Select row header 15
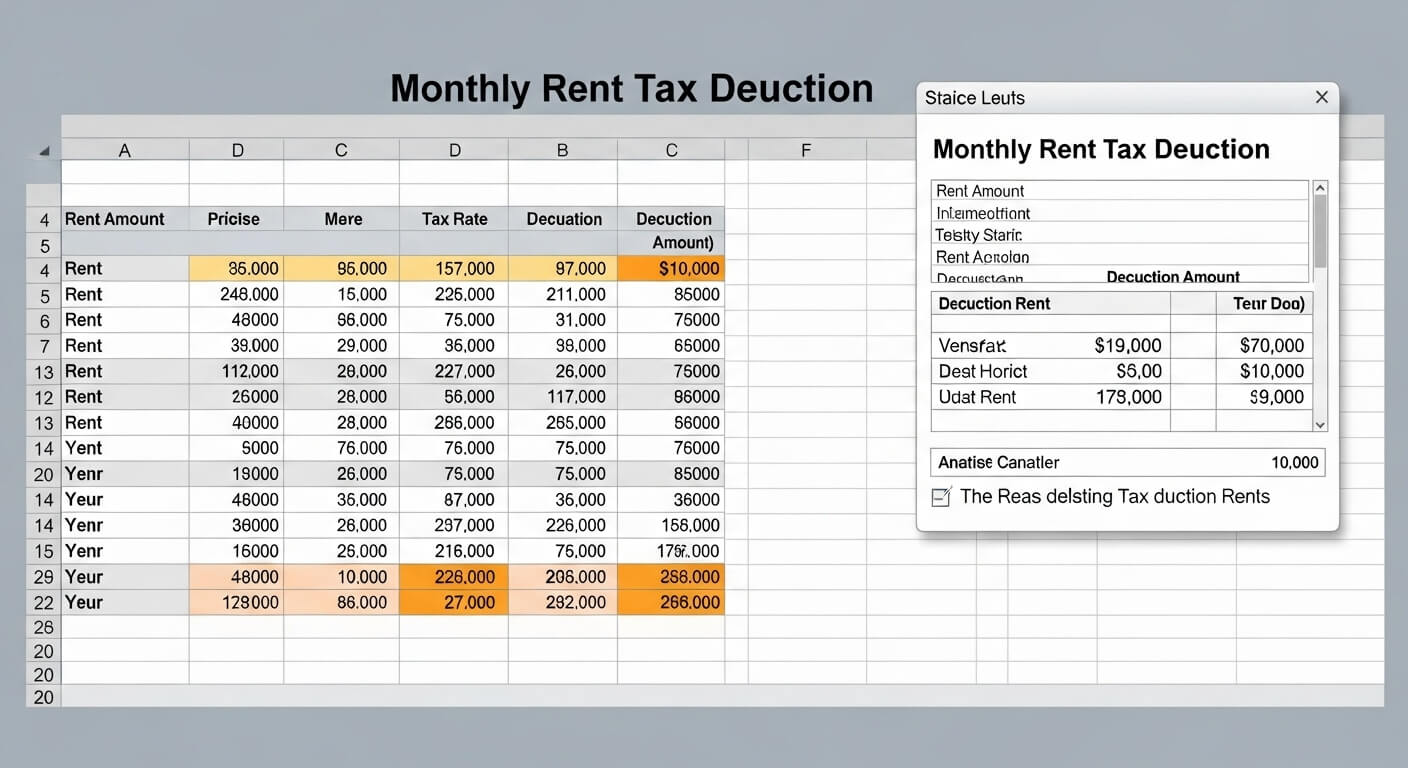The height and width of the screenshot is (768, 1408). tap(44, 551)
